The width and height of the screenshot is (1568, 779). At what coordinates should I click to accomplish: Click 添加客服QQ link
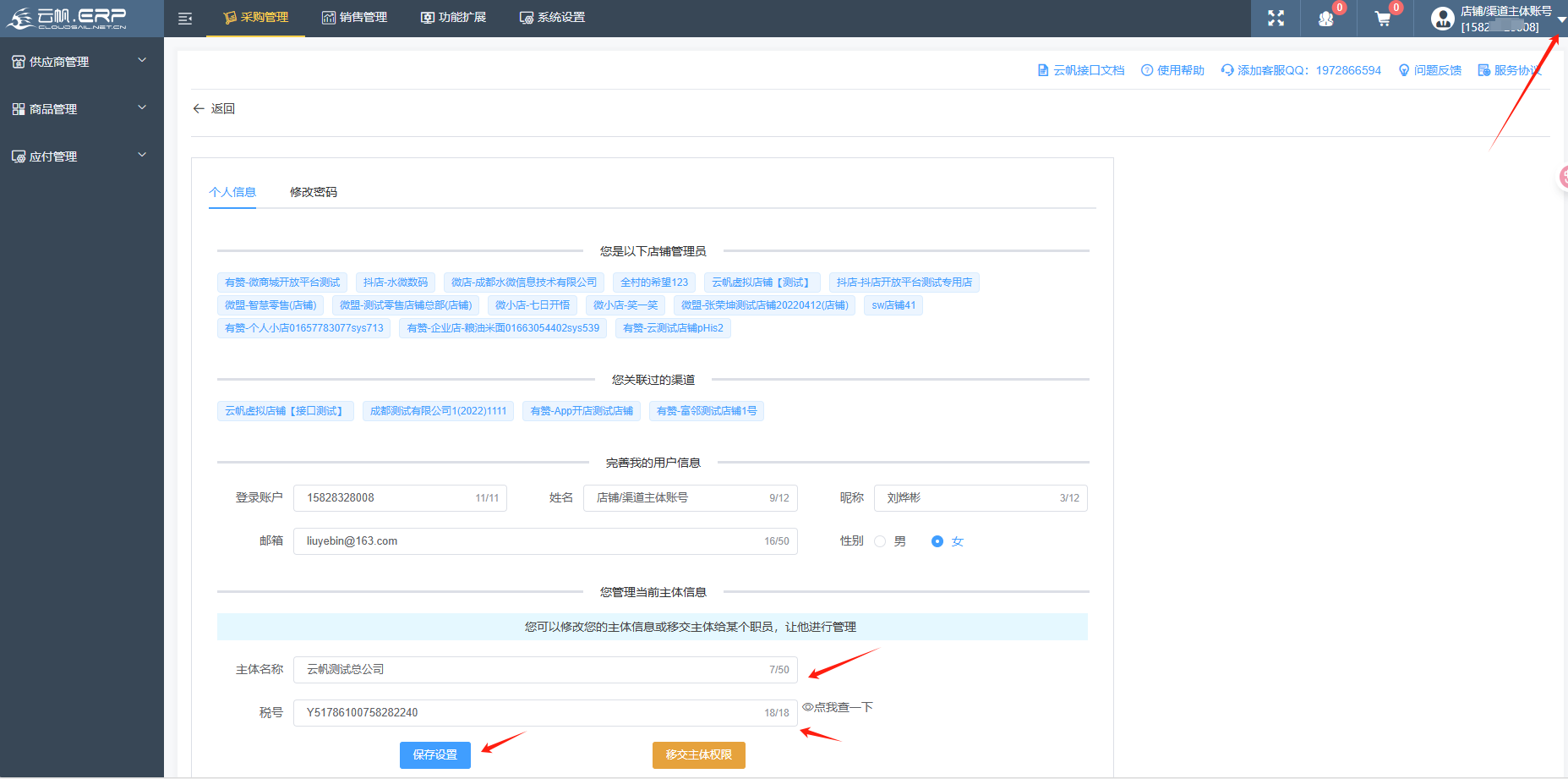[1301, 70]
